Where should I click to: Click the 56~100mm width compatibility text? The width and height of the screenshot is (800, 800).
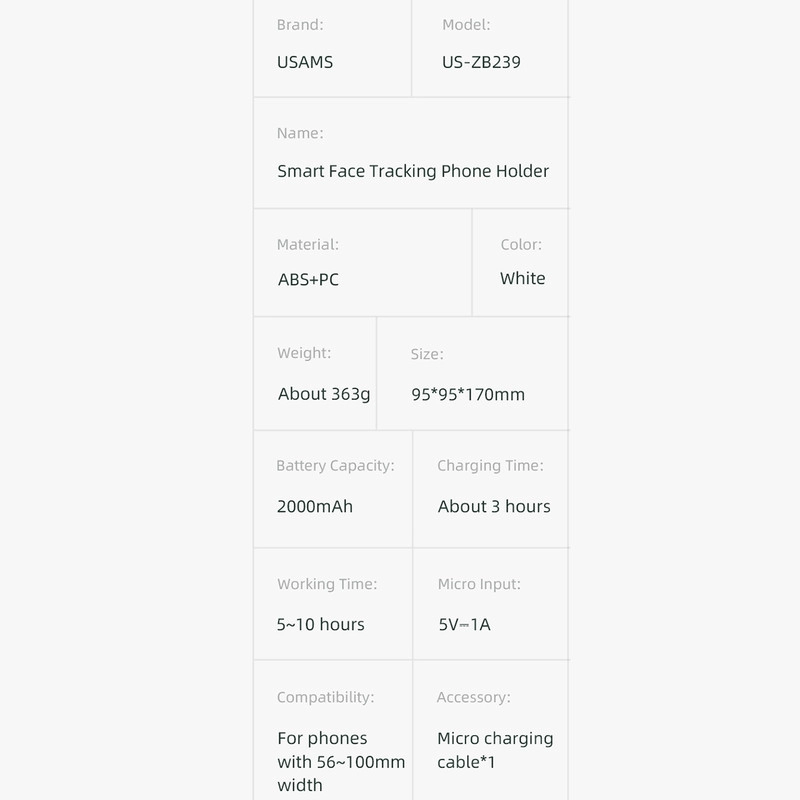[341, 762]
